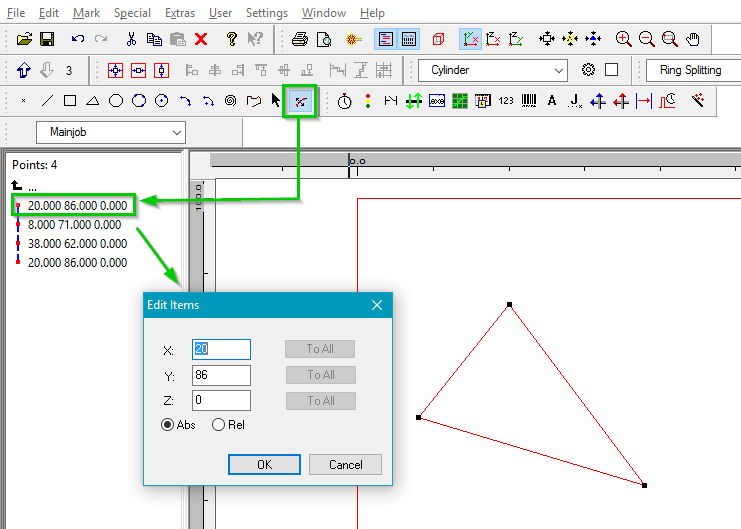Open the Cylinder dropdown
The height and width of the screenshot is (529, 741).
[x=493, y=70]
